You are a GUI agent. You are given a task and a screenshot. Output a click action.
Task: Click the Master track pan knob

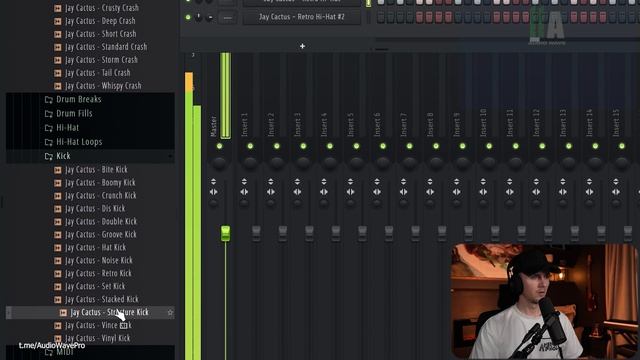219,163
